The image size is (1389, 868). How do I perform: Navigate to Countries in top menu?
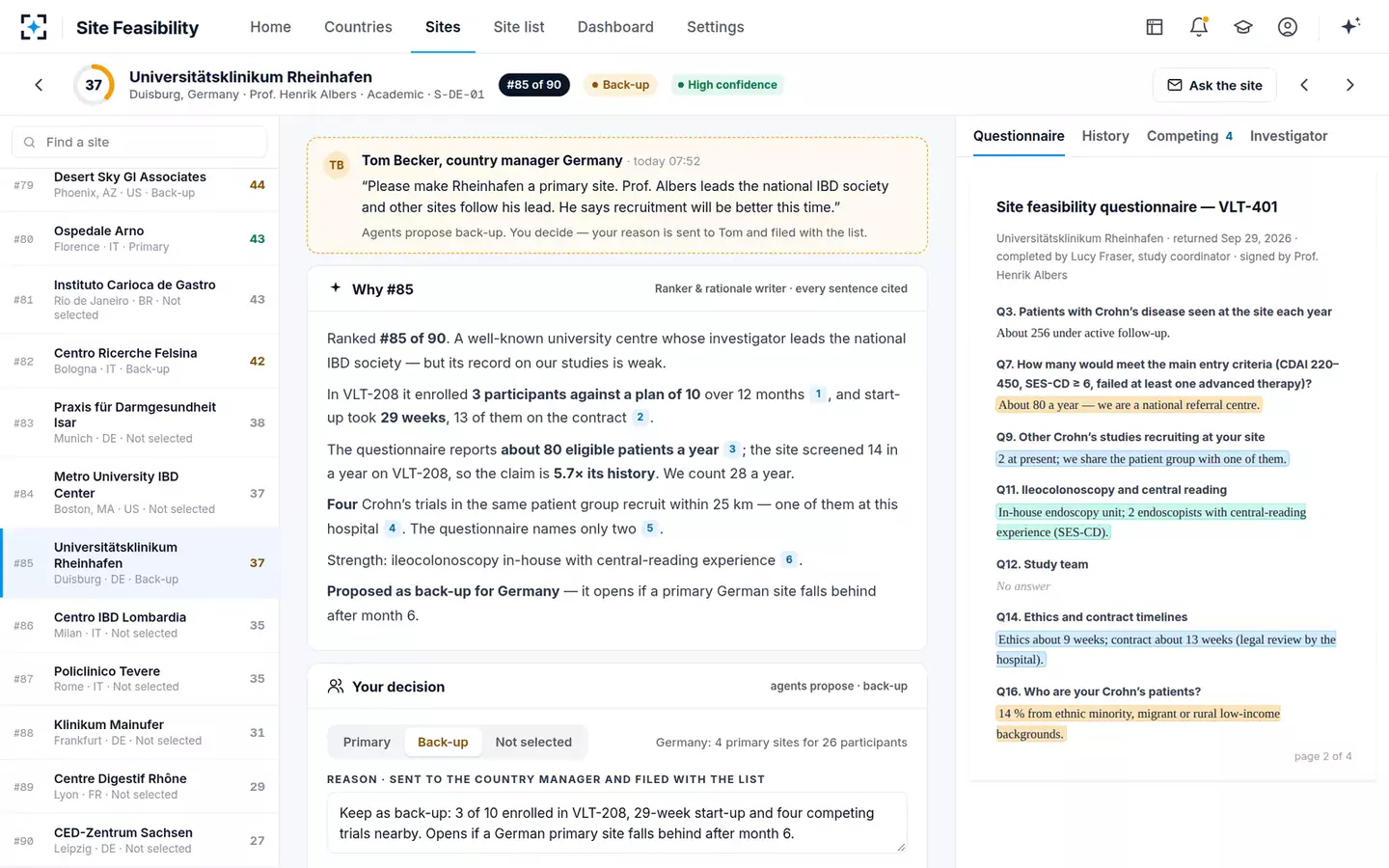358,27
